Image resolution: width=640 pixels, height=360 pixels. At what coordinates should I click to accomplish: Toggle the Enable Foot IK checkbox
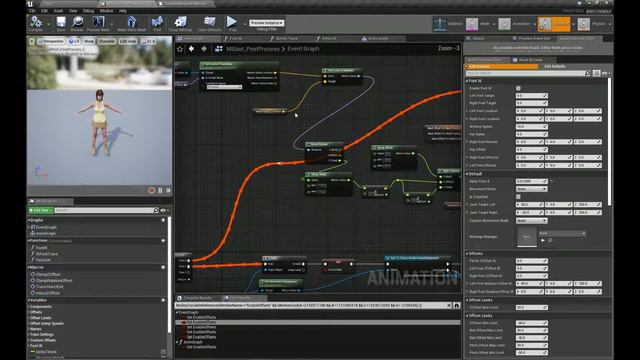tap(518, 88)
